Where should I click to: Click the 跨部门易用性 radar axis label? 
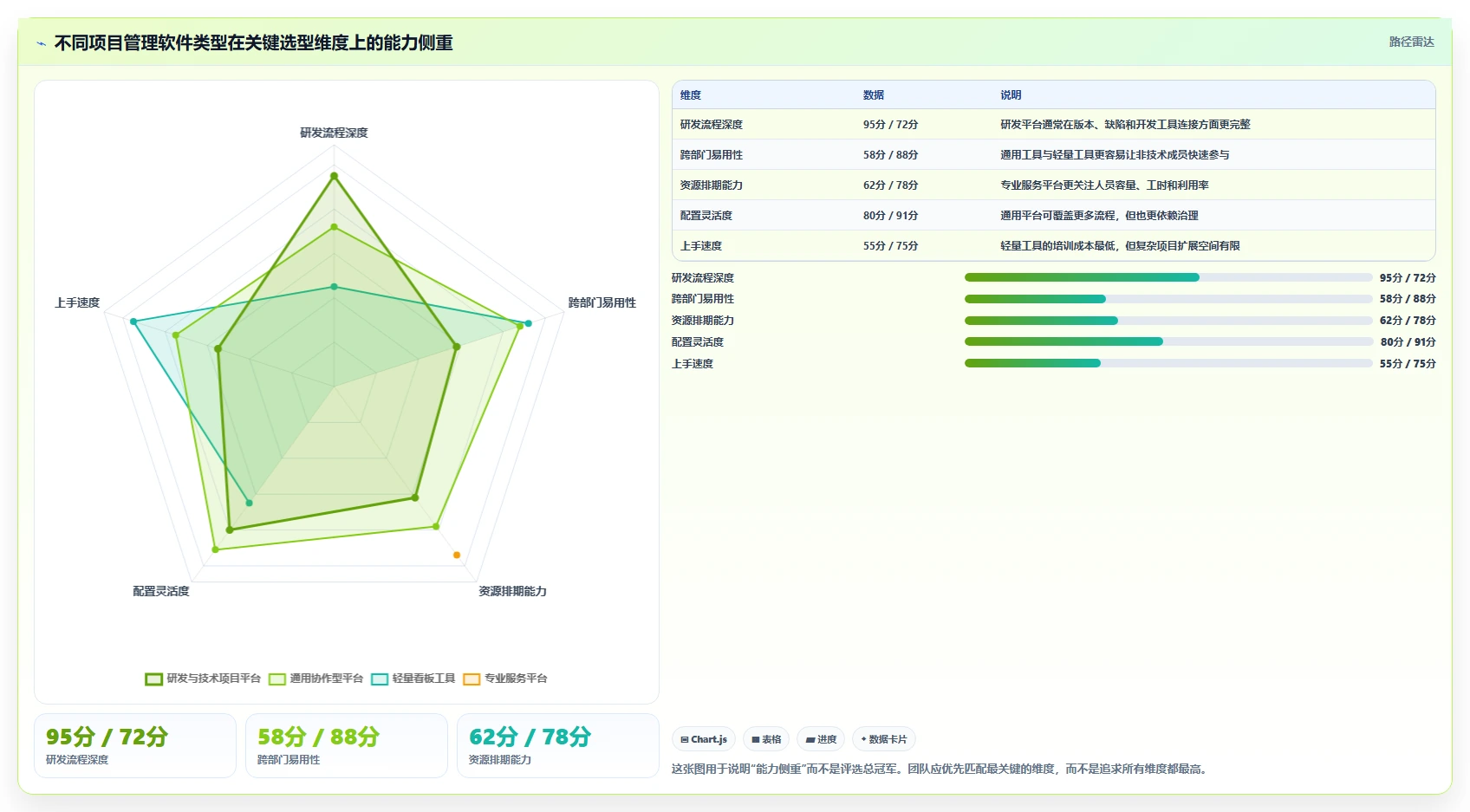[x=602, y=302]
